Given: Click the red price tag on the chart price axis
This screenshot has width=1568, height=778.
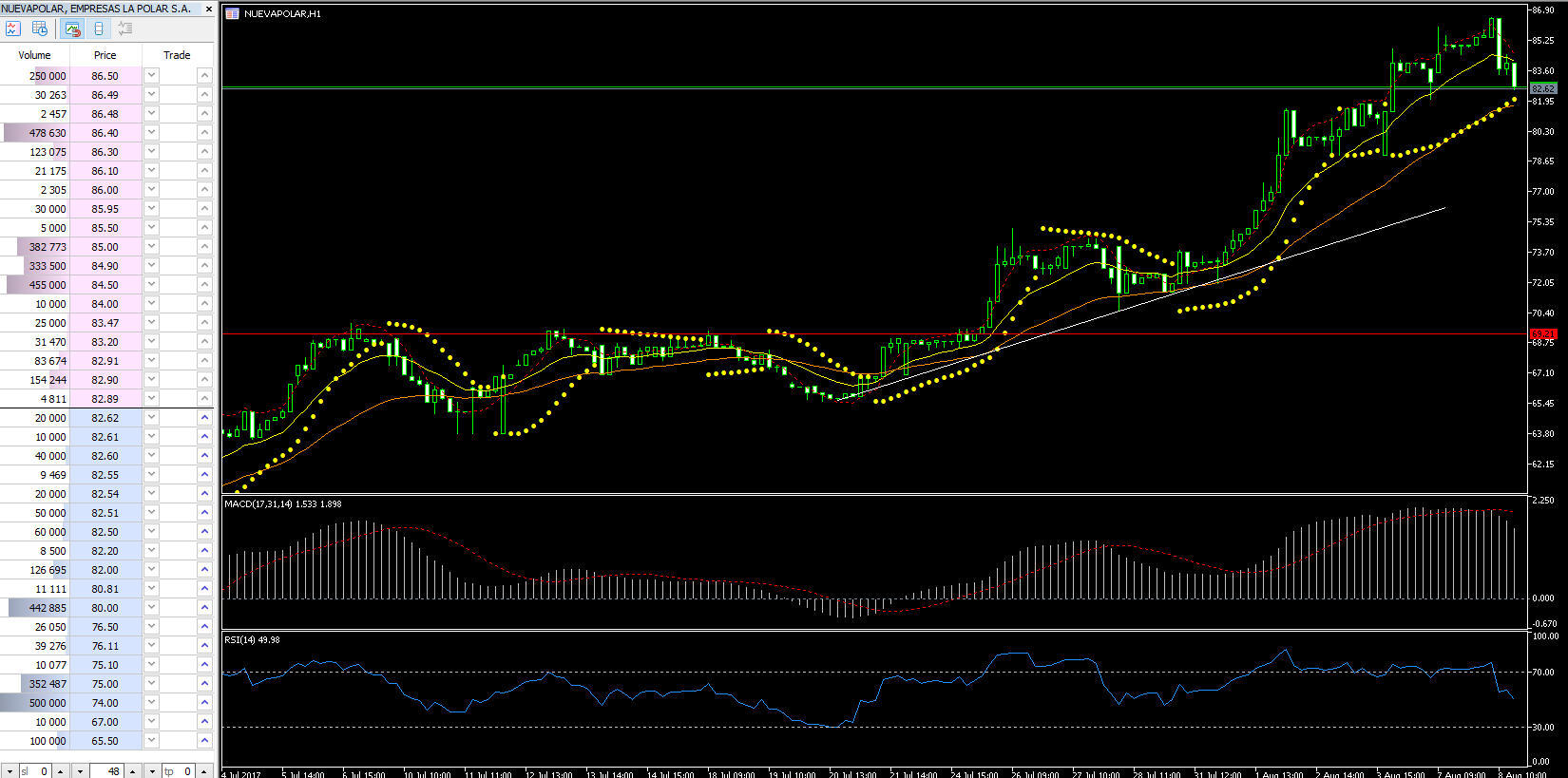Looking at the screenshot, I should [1543, 333].
